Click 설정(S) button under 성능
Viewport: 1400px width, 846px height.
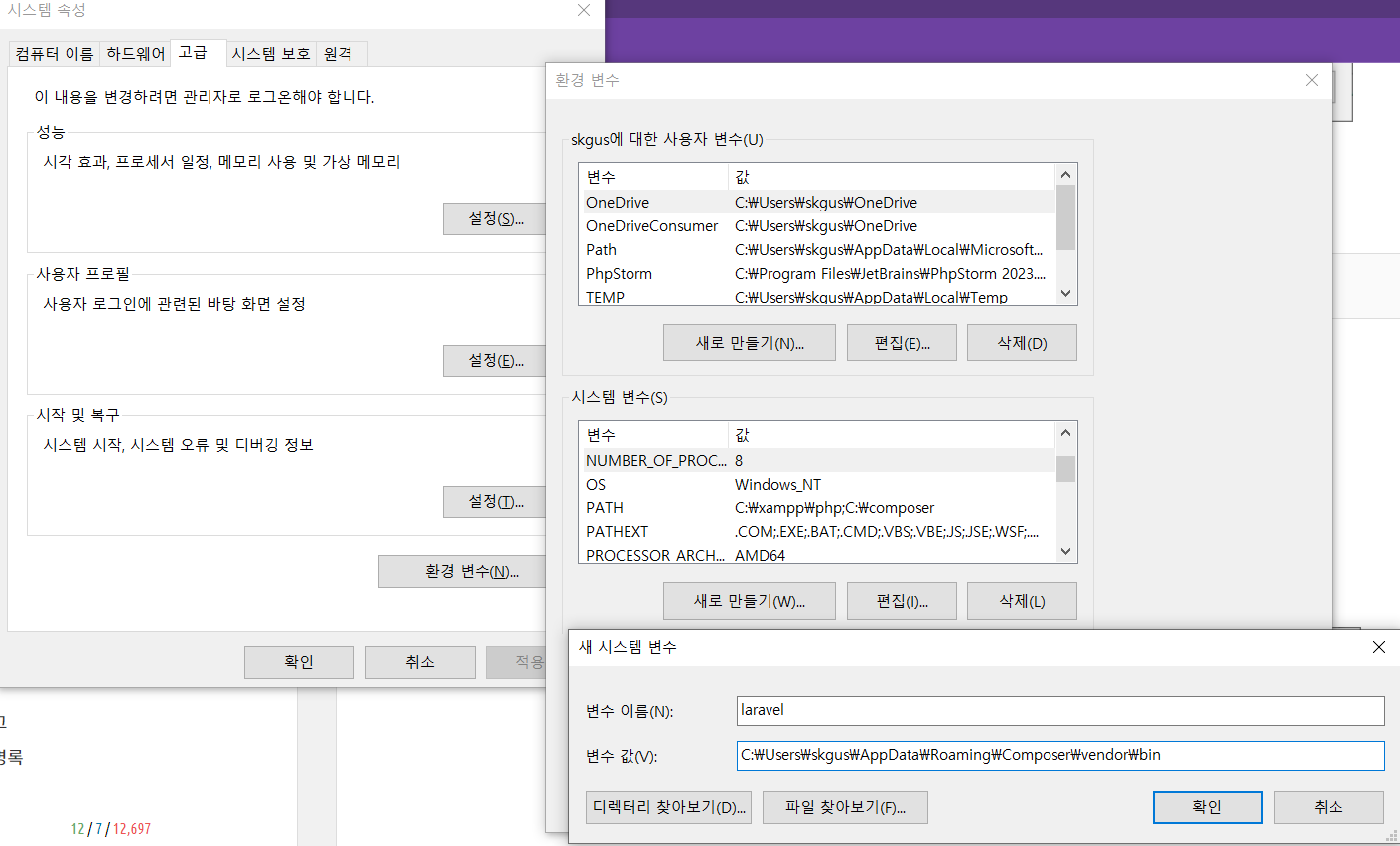click(x=495, y=218)
